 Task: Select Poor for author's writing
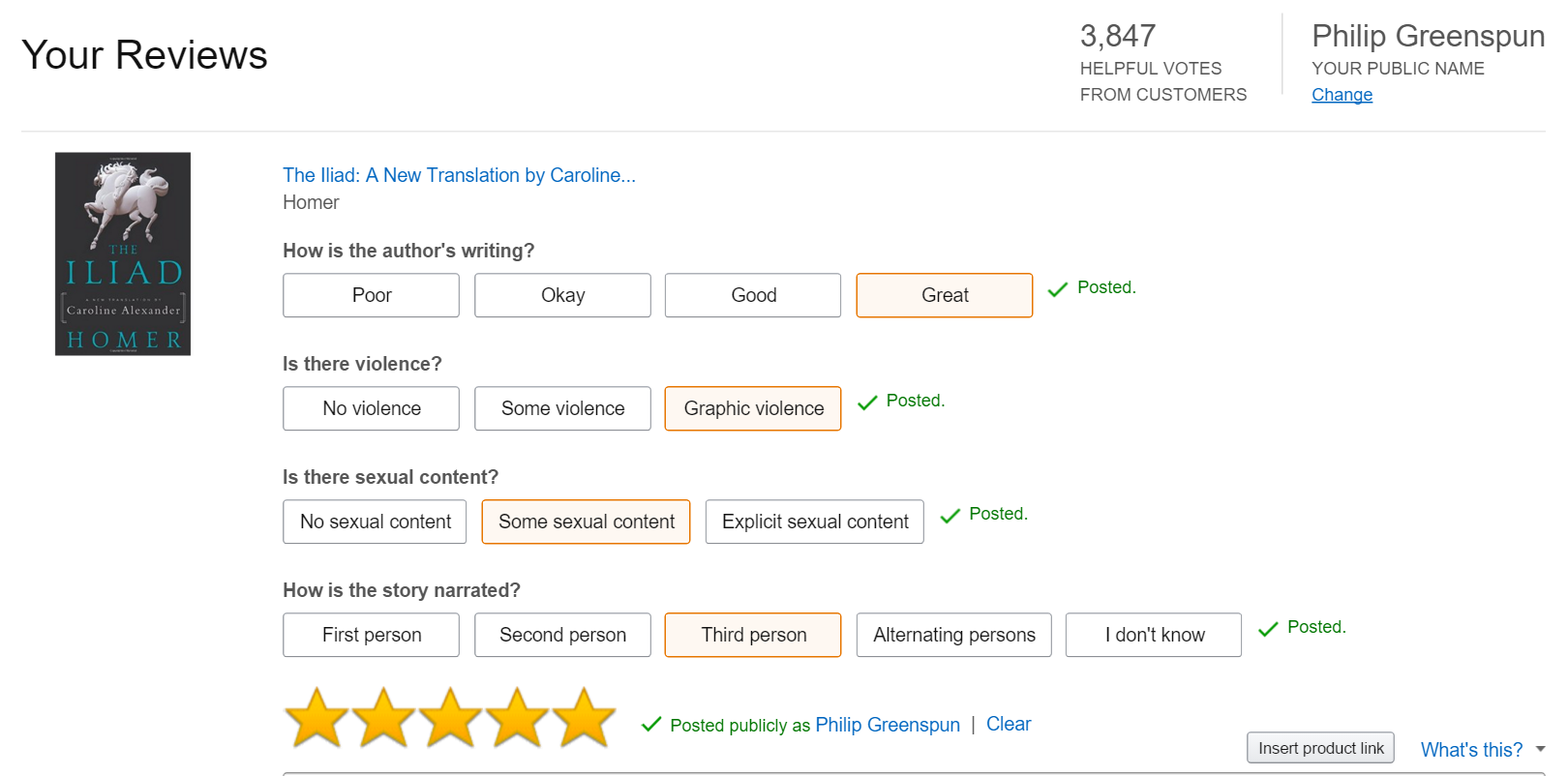click(371, 295)
